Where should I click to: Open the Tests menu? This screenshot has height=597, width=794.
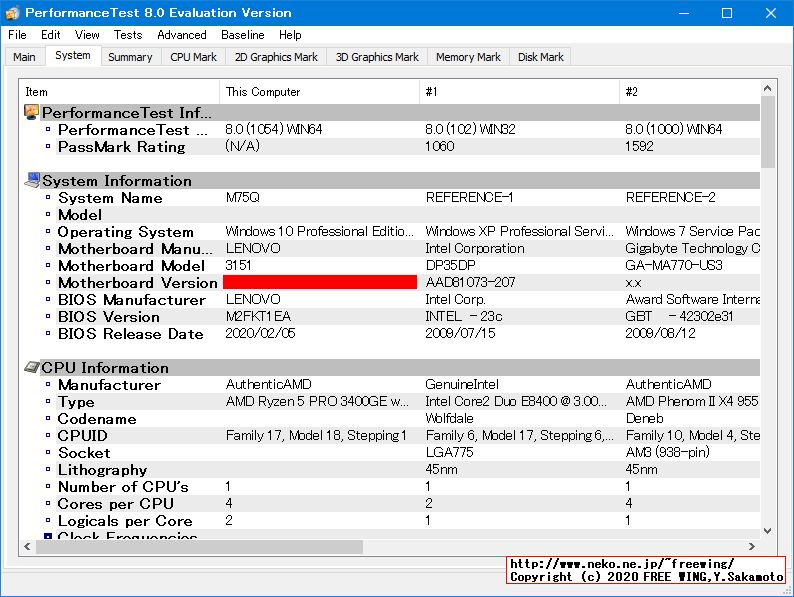[x=128, y=35]
